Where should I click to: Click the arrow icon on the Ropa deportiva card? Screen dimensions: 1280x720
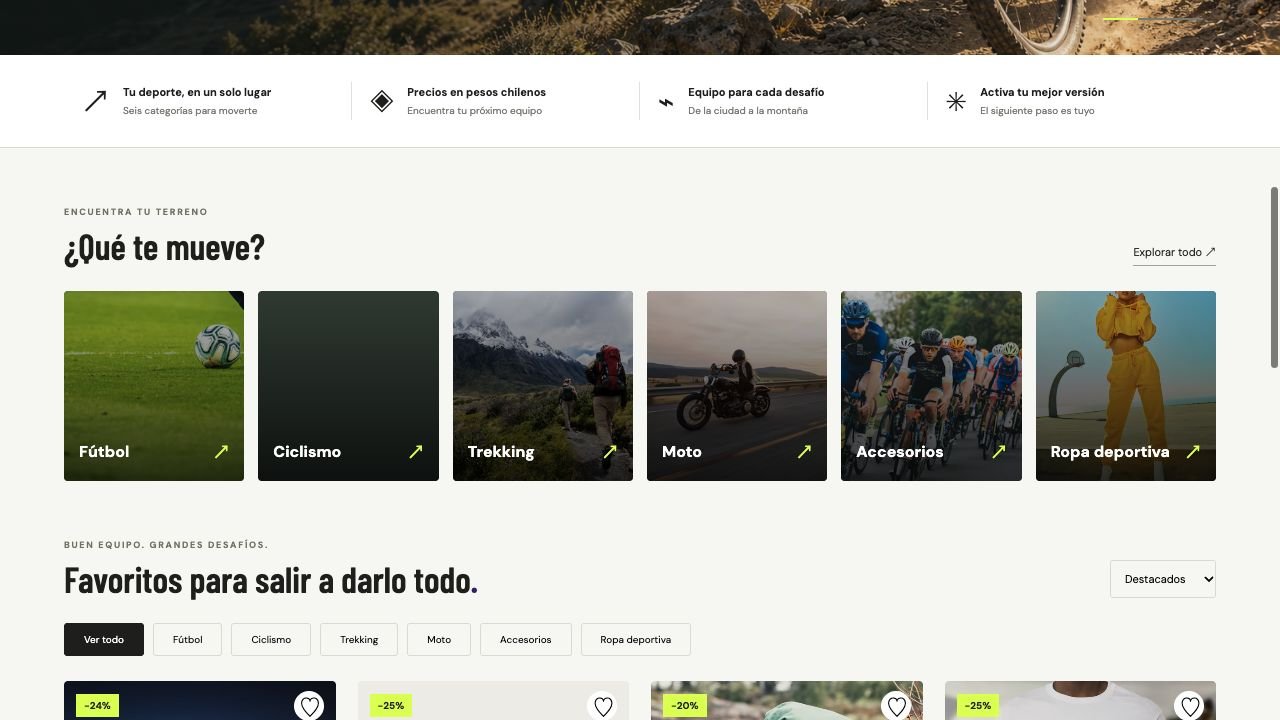1193,452
